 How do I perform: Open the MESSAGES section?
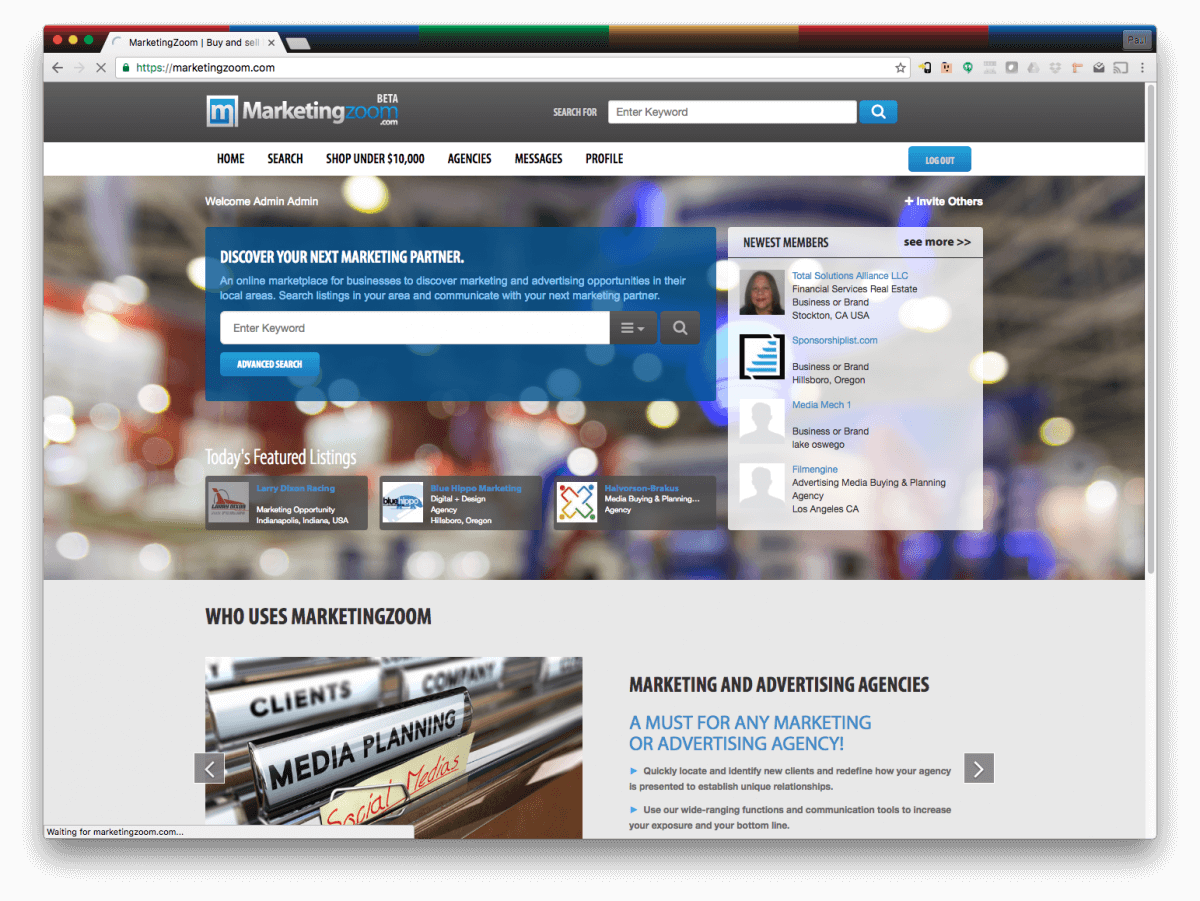[538, 158]
